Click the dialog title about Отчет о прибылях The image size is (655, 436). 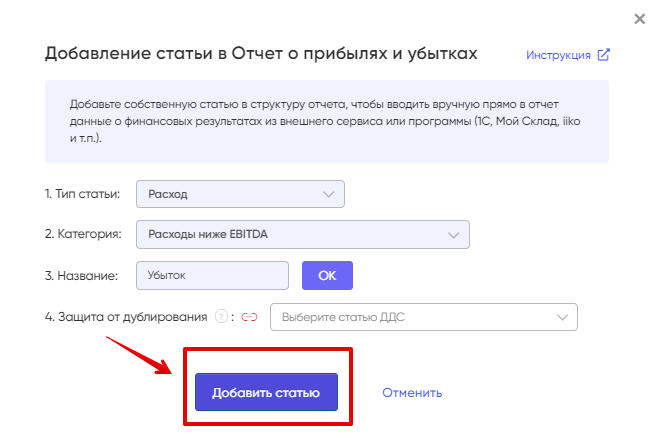pyautogui.click(x=261, y=53)
